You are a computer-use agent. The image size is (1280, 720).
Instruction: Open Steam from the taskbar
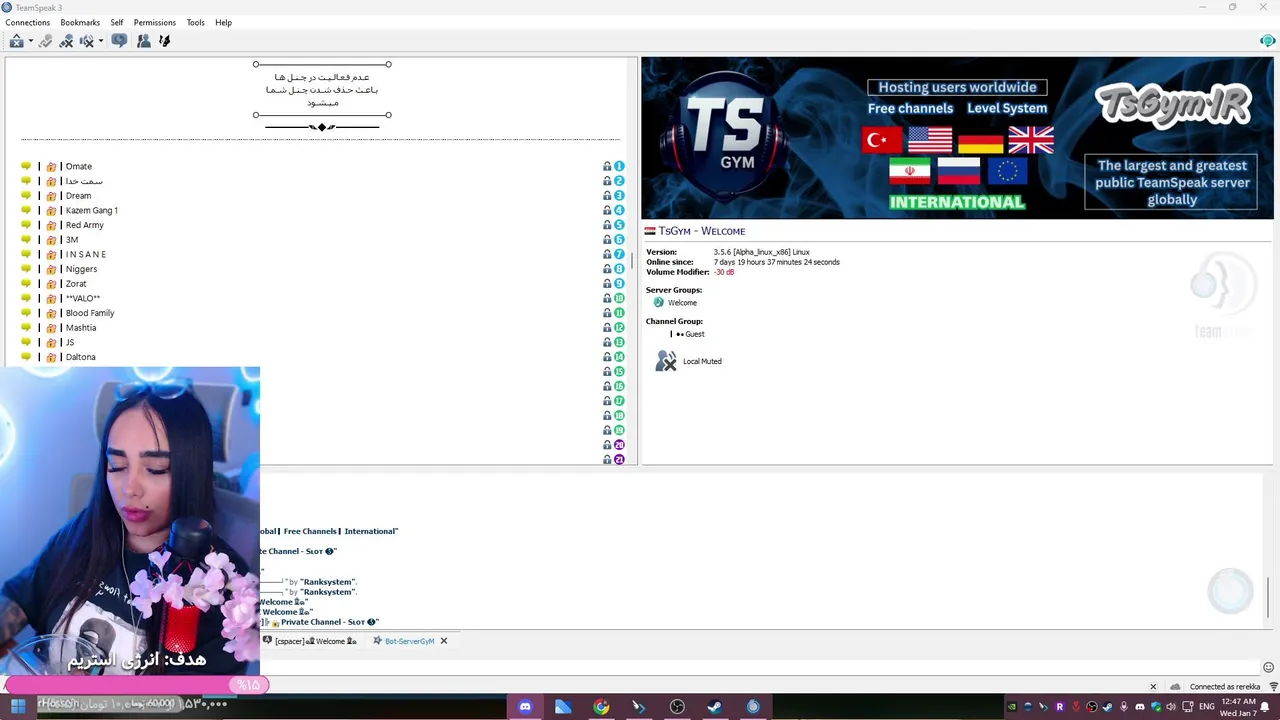point(715,707)
